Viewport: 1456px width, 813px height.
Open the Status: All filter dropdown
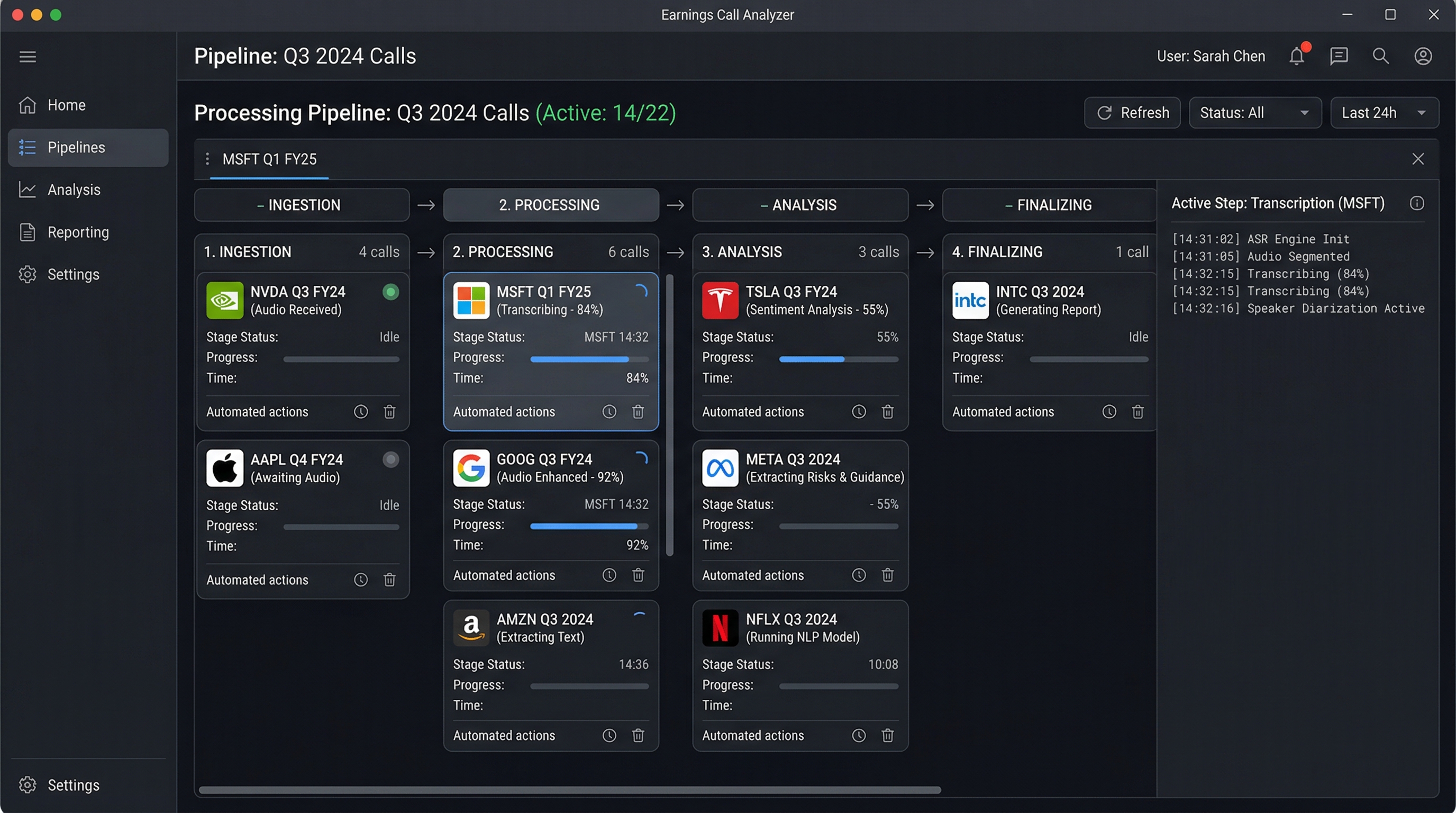[x=1255, y=113]
